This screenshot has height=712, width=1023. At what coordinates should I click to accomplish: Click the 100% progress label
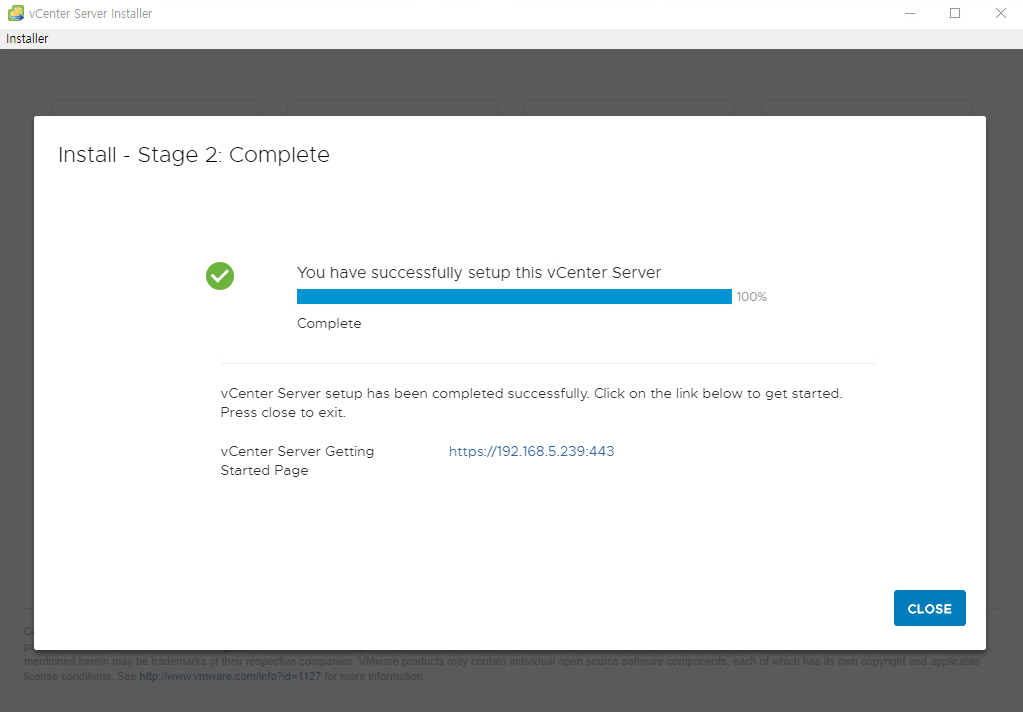pyautogui.click(x=752, y=297)
